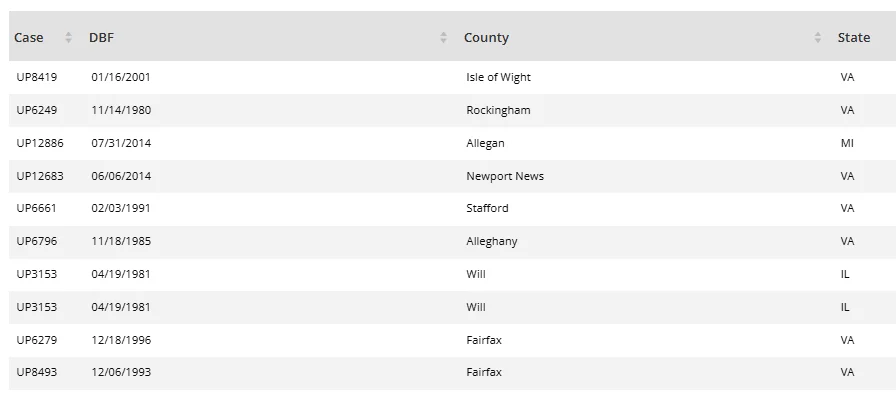Select the Allegan county cell
This screenshot has height=417, width=896.
click(485, 143)
